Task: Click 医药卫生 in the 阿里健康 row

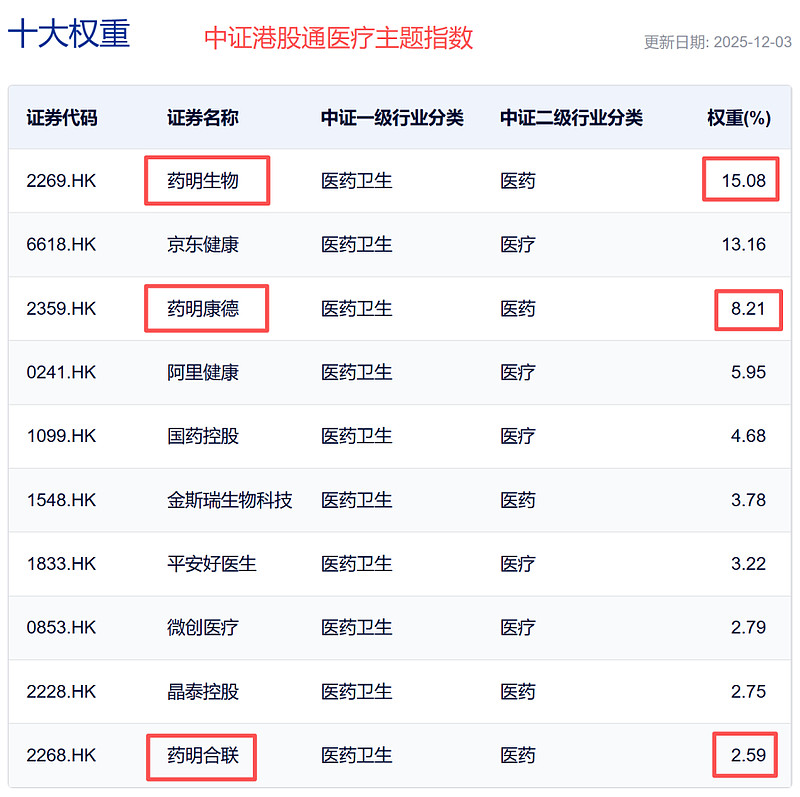Action: 356,372
